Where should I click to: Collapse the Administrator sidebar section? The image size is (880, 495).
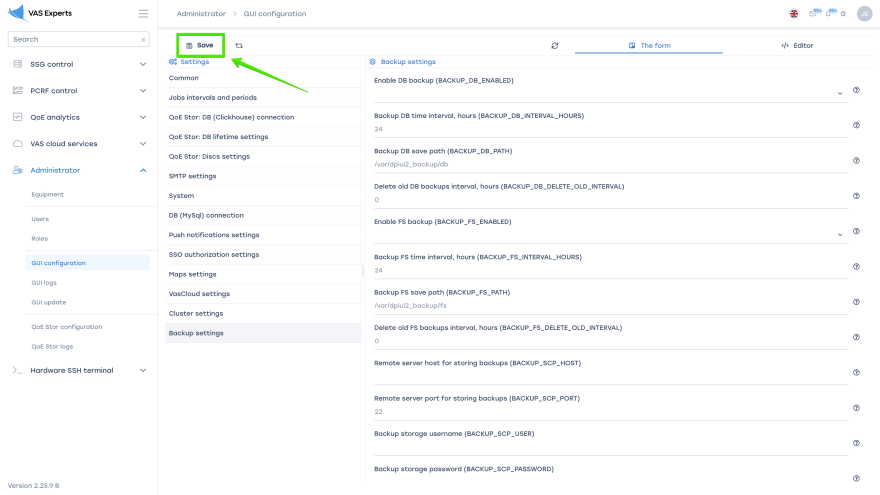tap(143, 170)
